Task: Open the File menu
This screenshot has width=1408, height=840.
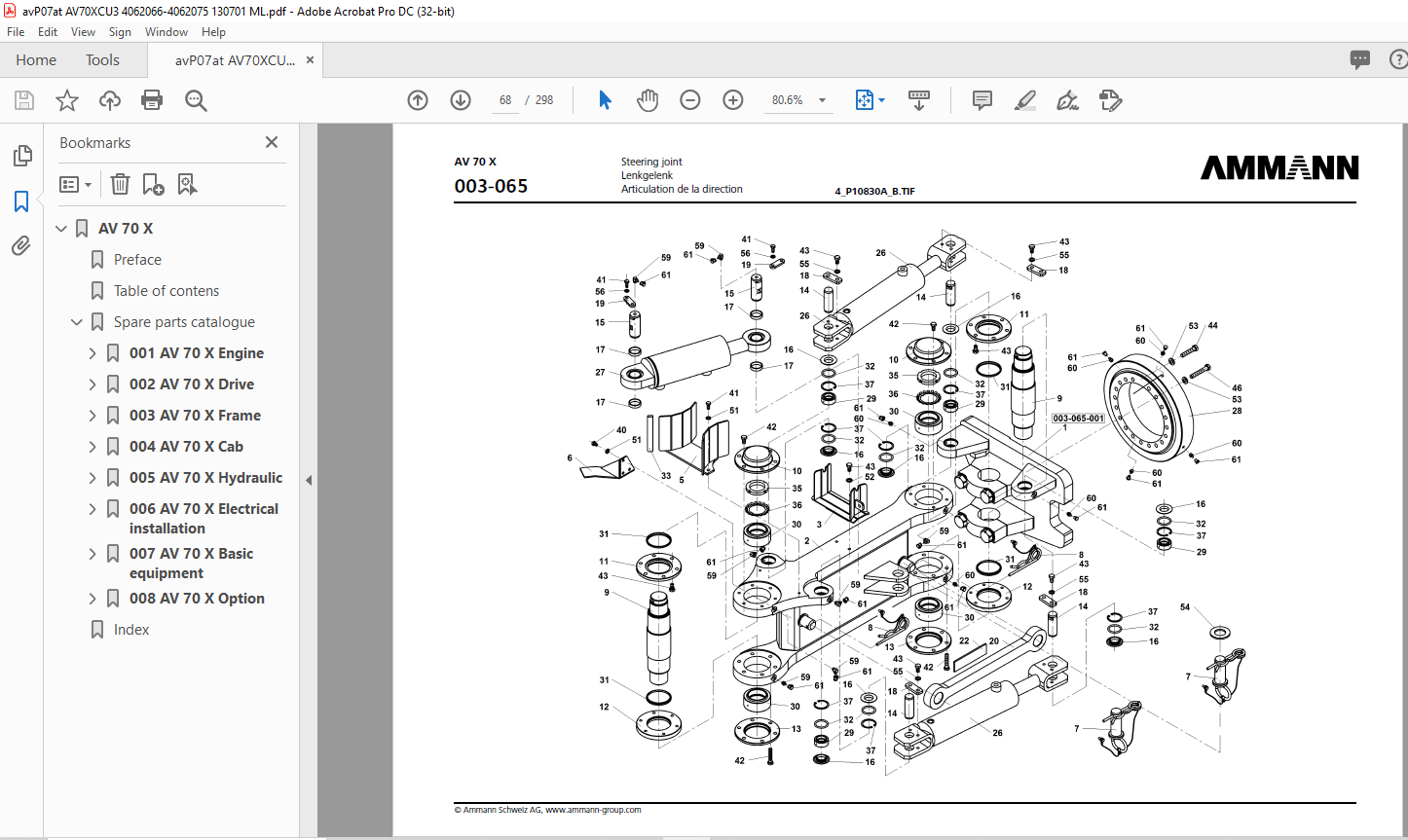Action: 16,32
